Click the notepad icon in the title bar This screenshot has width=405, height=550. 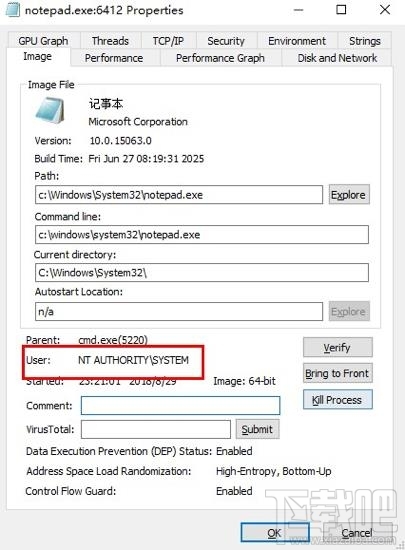coord(13,9)
